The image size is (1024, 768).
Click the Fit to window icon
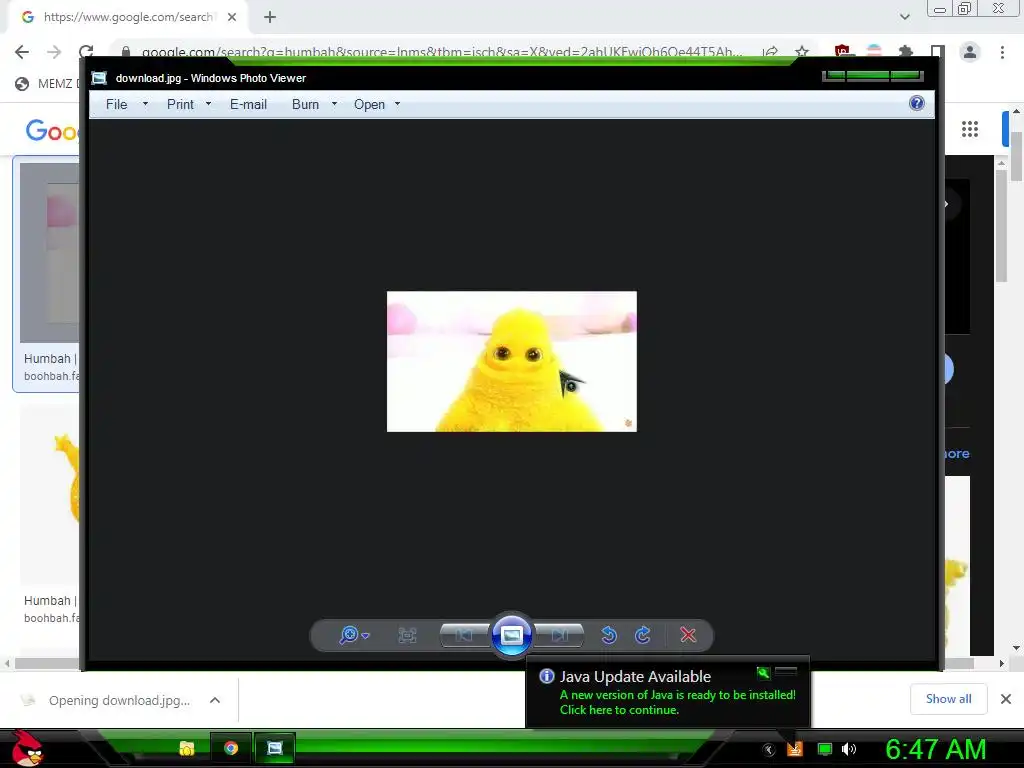[407, 635]
